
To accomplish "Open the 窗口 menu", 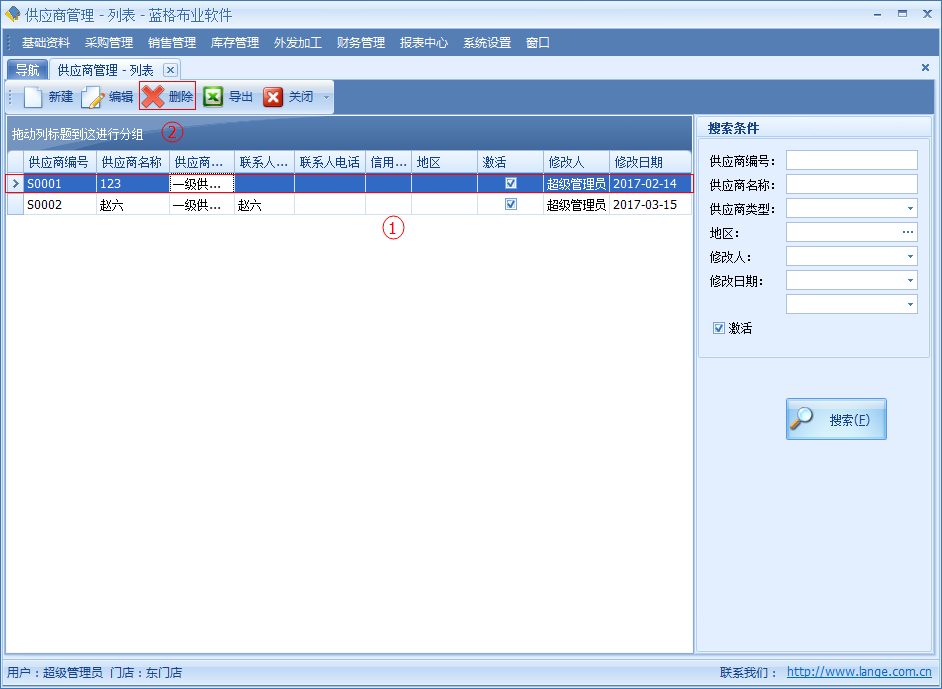I will click(538, 43).
